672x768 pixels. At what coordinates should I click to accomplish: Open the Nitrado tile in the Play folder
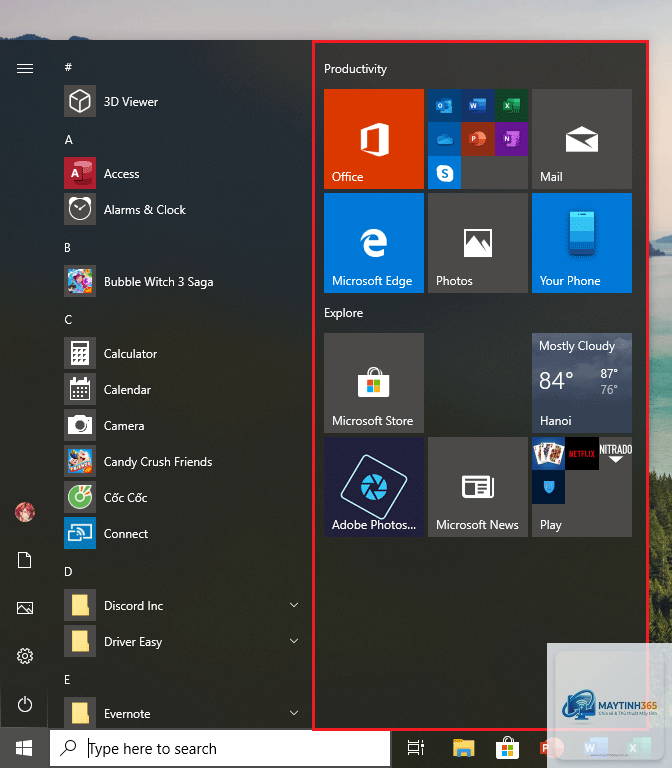tap(616, 454)
